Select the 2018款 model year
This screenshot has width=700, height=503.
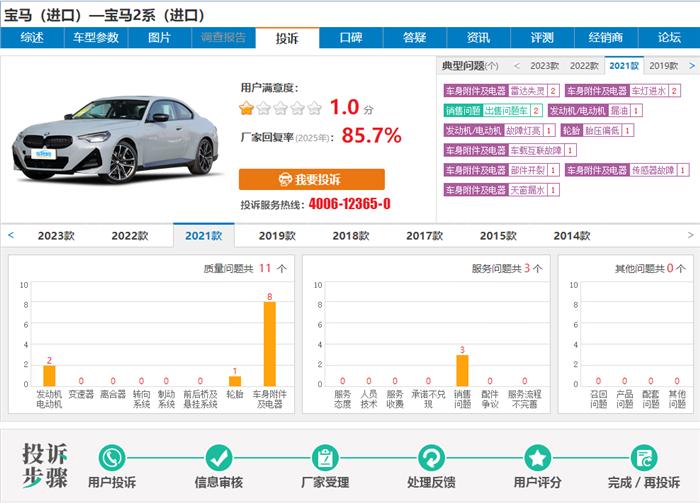[x=351, y=236]
